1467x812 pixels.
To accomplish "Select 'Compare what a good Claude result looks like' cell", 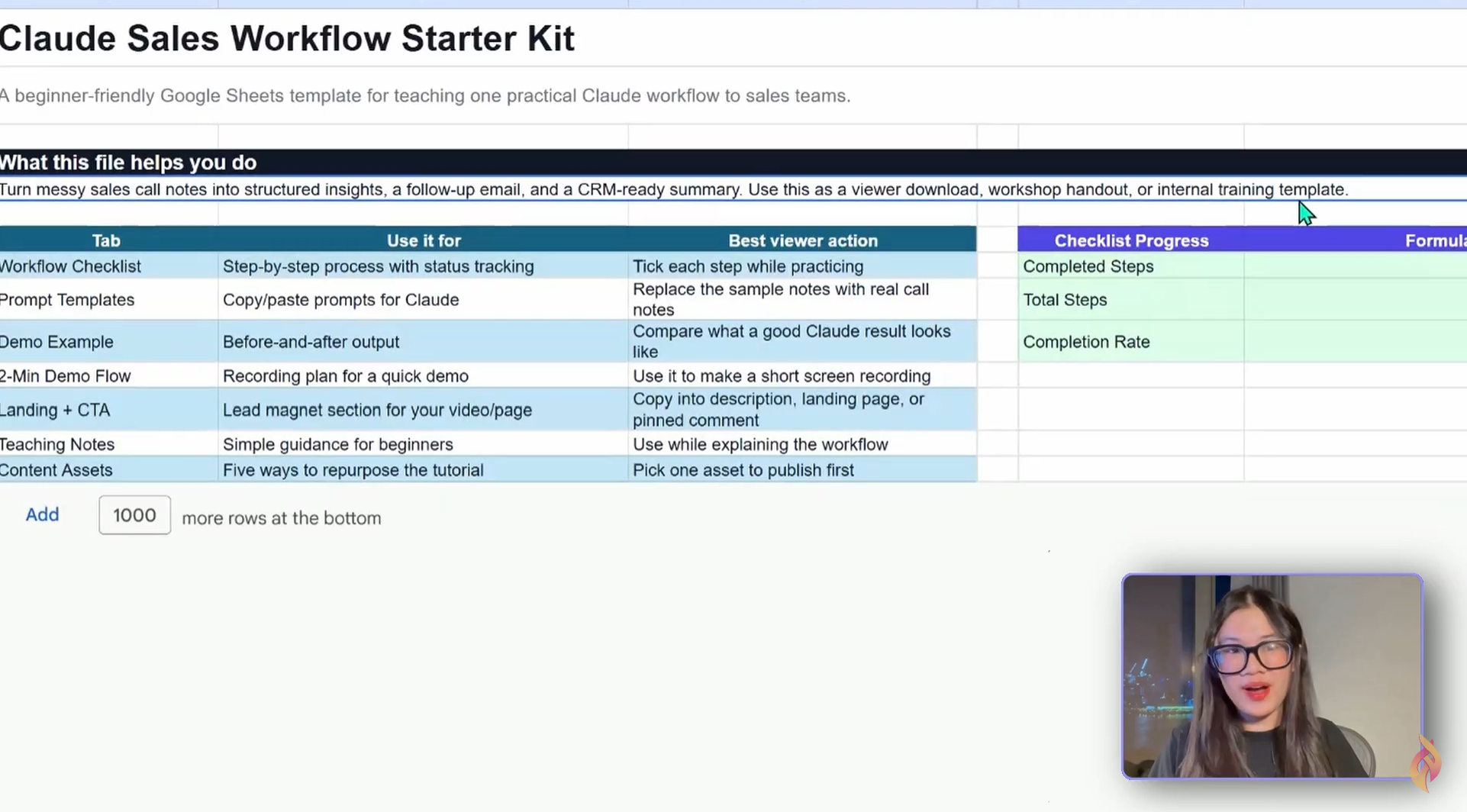I will pos(803,342).
